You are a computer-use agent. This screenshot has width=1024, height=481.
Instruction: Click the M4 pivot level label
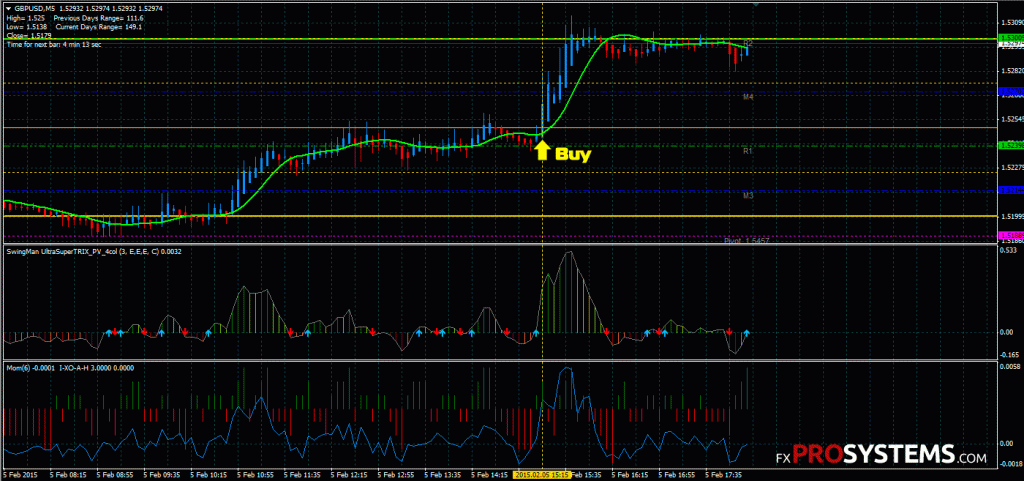tap(748, 97)
